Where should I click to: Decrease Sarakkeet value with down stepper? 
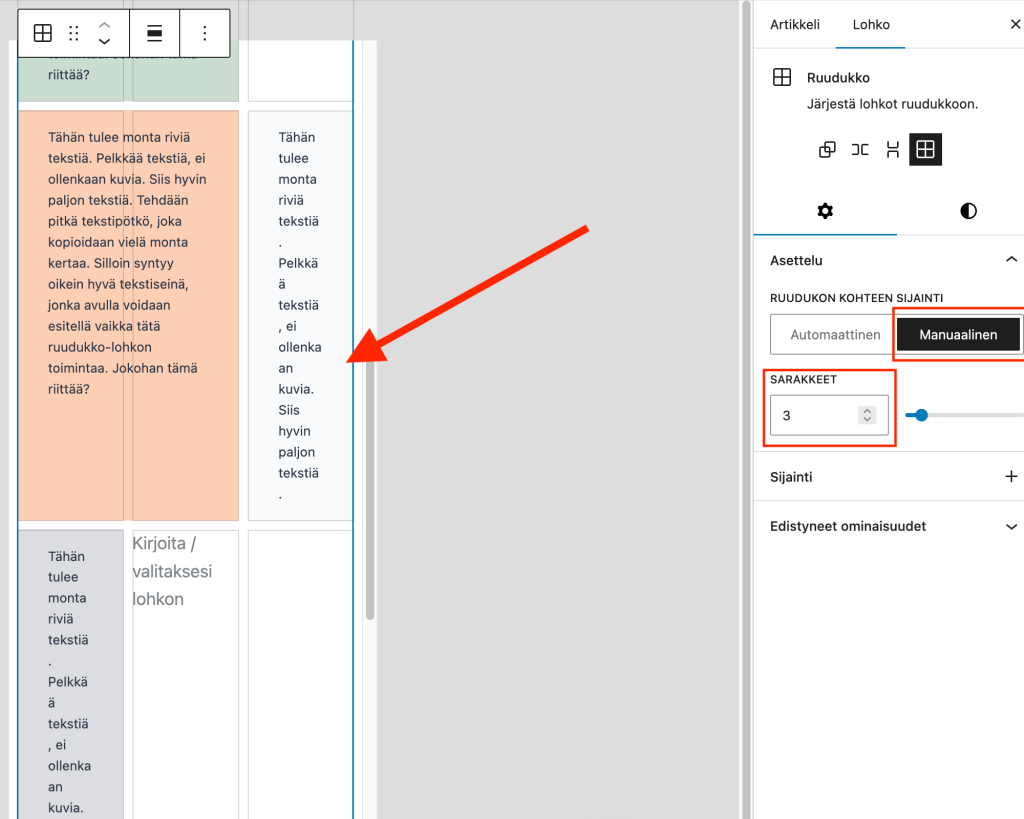pos(867,420)
